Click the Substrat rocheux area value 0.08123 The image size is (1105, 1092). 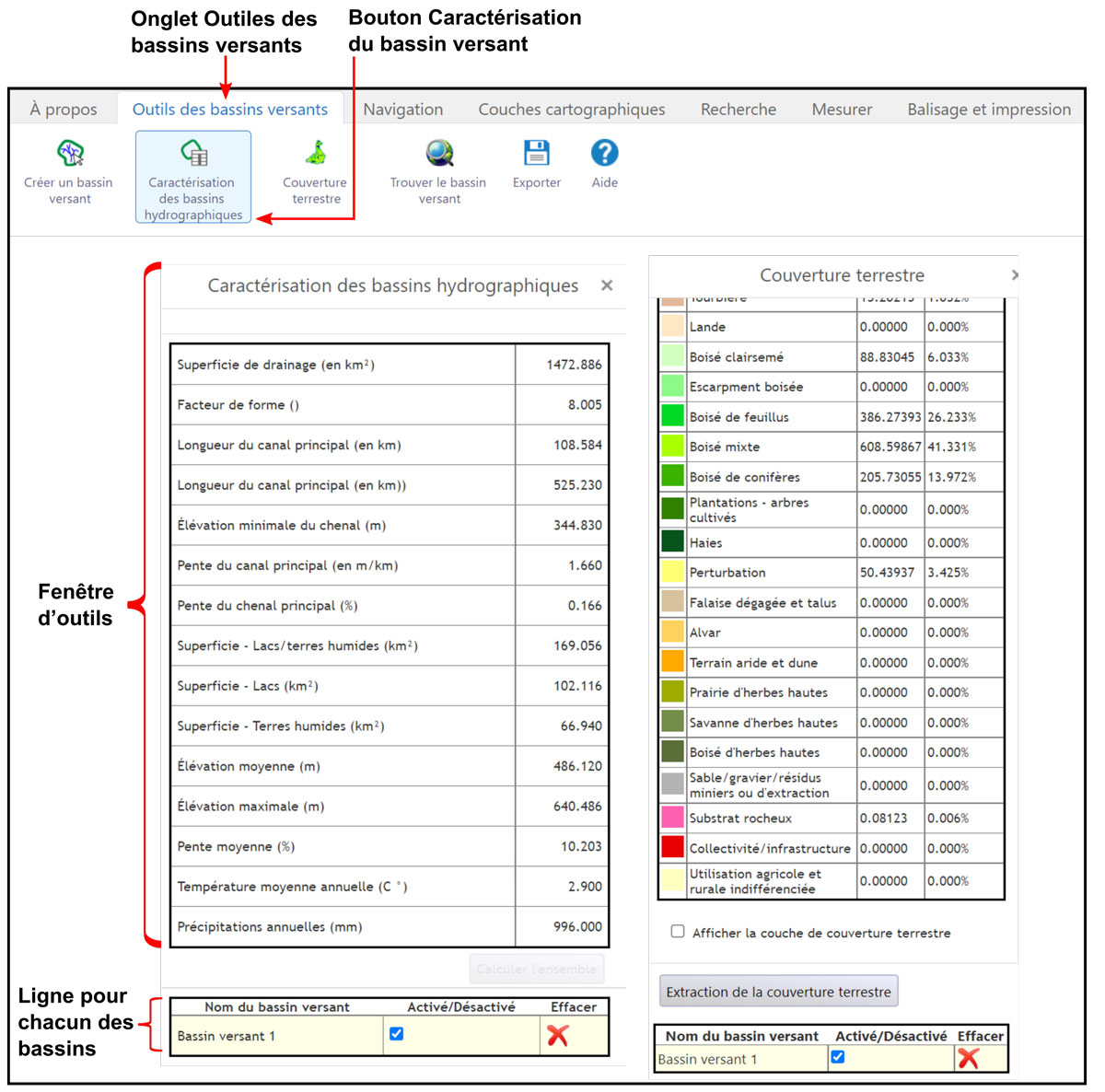coord(883,819)
